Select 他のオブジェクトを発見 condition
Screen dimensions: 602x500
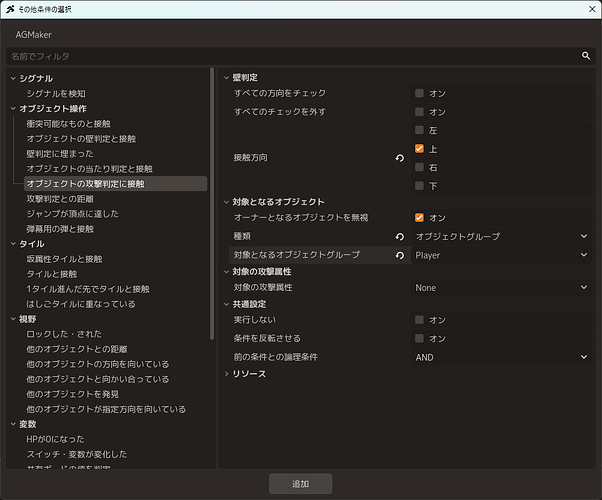(73, 394)
